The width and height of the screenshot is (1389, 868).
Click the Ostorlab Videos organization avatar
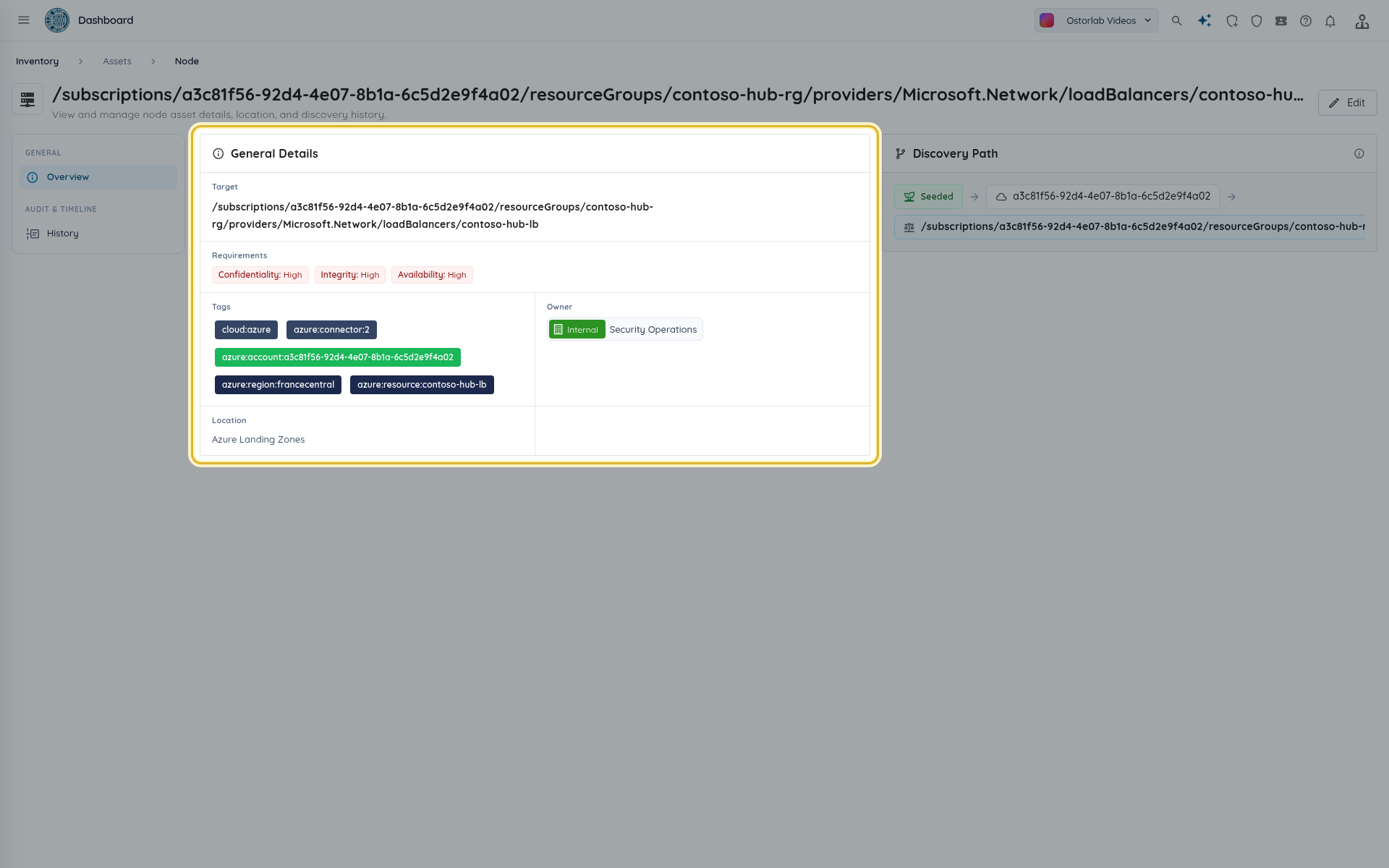1047,20
